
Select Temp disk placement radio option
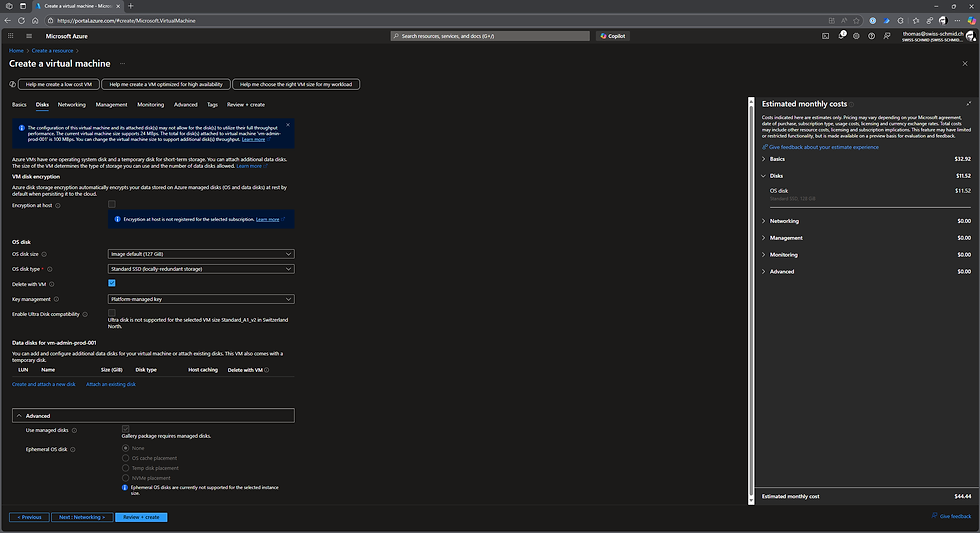[x=126, y=468]
